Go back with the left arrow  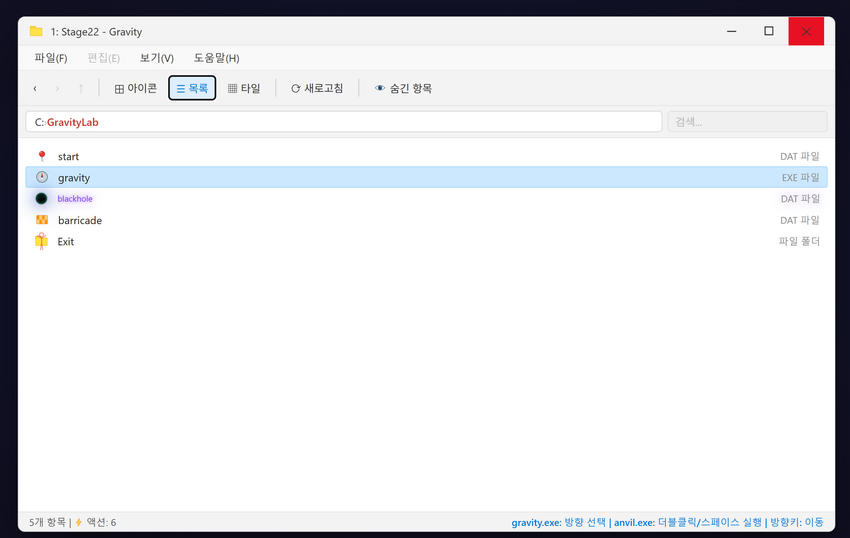pyautogui.click(x=35, y=88)
